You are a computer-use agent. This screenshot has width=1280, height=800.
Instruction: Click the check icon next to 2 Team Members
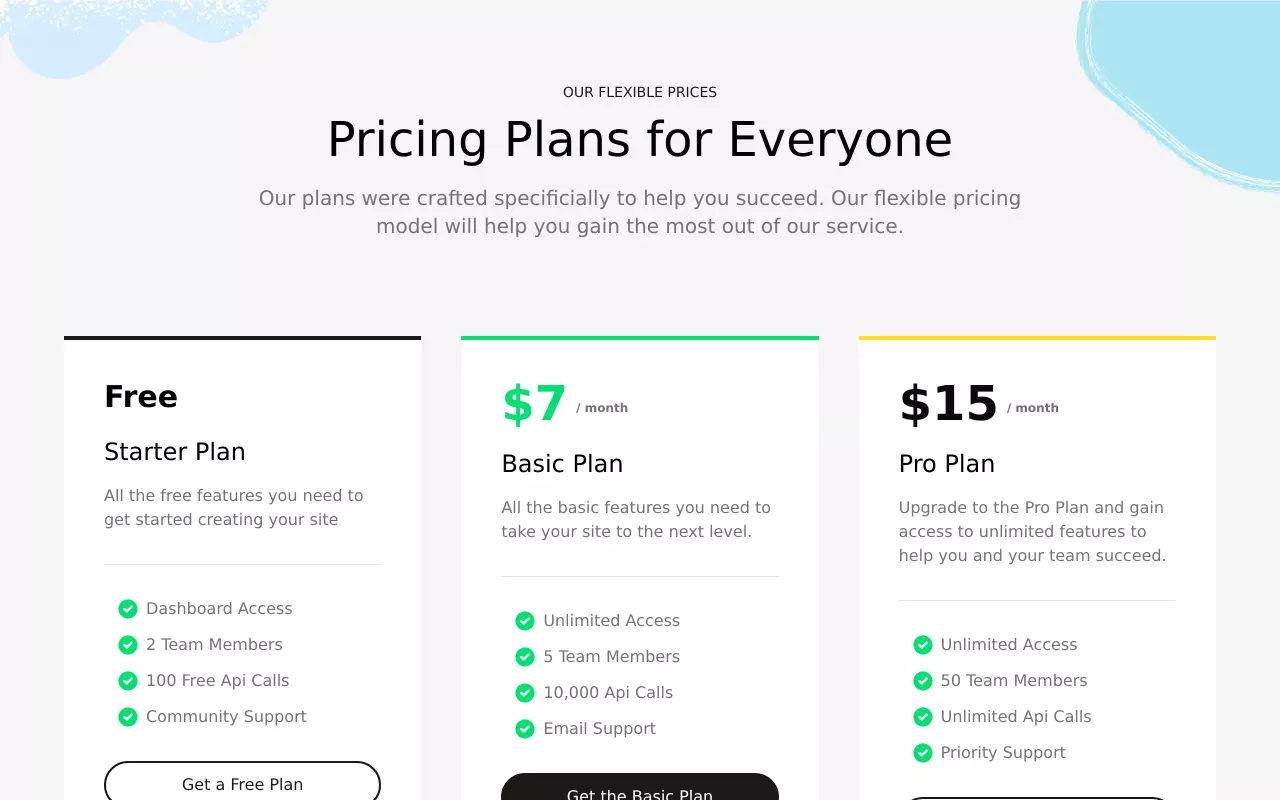point(128,645)
